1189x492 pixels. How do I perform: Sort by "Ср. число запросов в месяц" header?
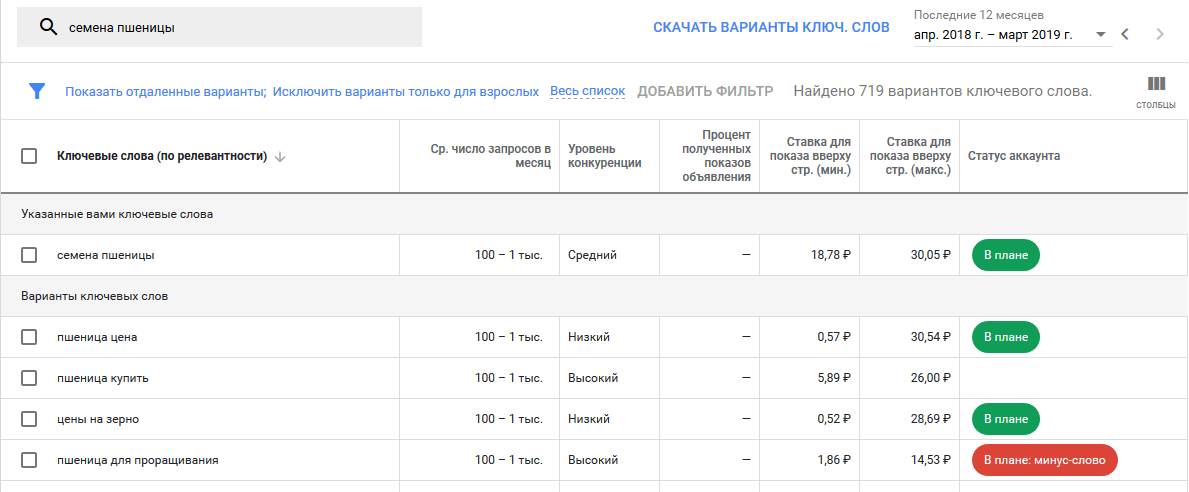pyautogui.click(x=490, y=156)
